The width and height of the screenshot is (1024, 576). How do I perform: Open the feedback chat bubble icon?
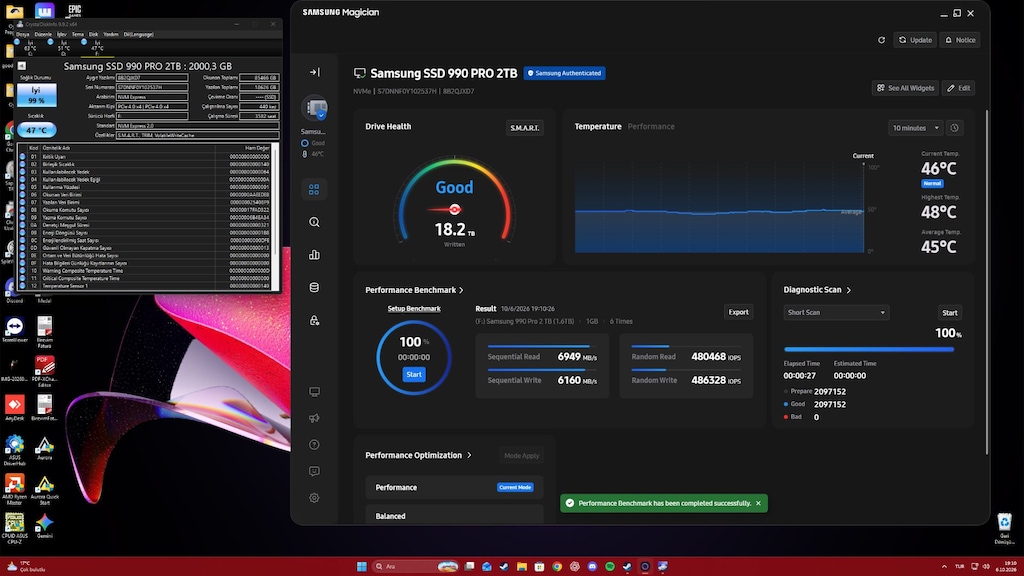[x=314, y=471]
